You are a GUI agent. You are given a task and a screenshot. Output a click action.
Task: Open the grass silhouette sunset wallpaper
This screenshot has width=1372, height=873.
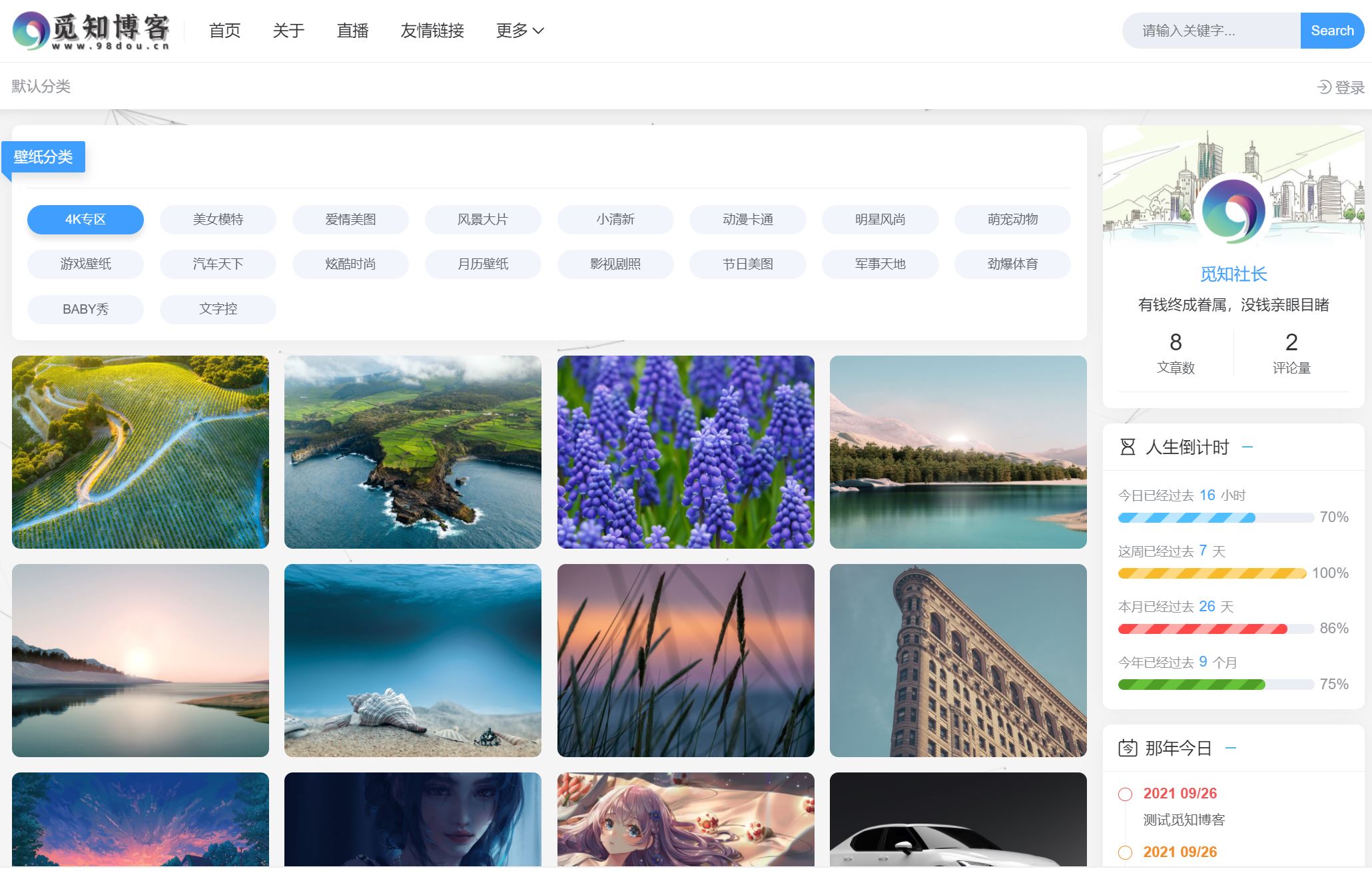(686, 661)
